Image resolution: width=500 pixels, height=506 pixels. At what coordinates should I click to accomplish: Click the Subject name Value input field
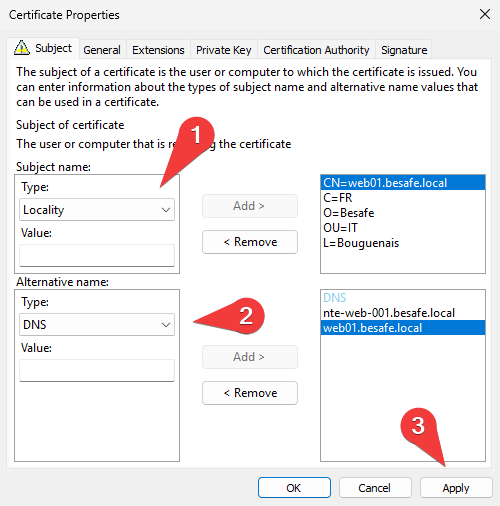(97, 255)
